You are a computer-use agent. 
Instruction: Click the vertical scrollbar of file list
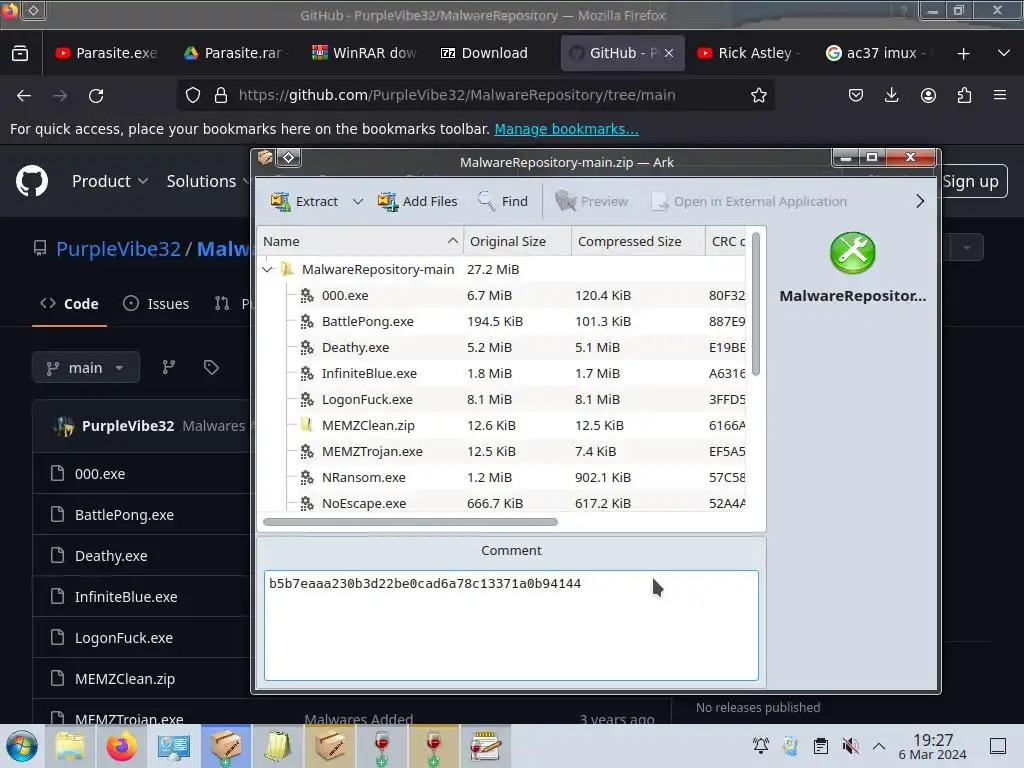pyautogui.click(x=756, y=304)
